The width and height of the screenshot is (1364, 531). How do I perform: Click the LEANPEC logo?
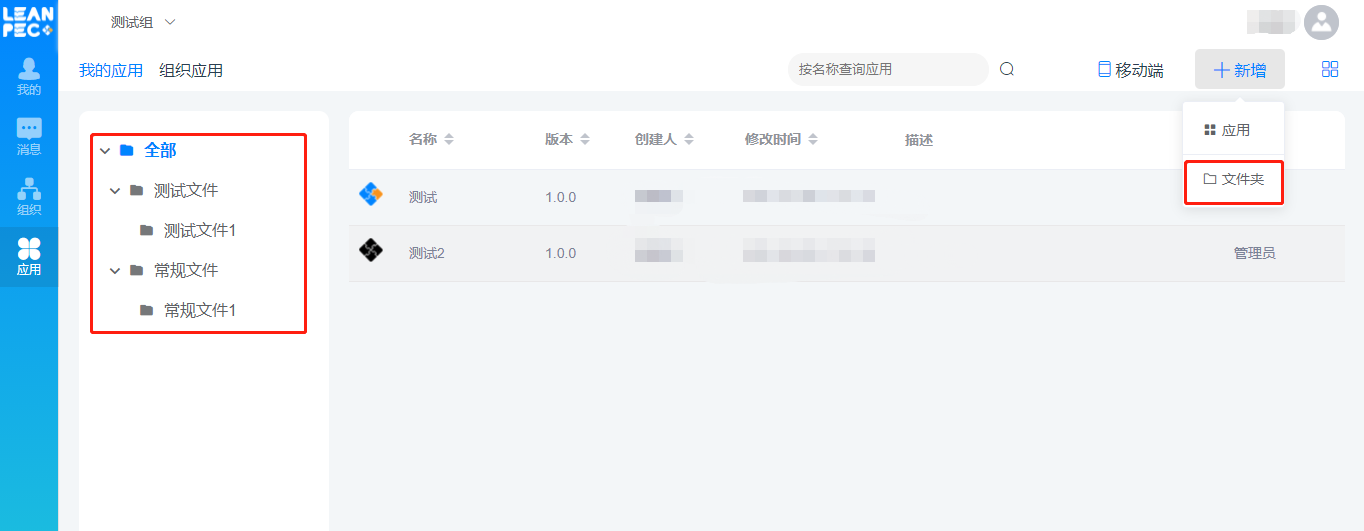pyautogui.click(x=28, y=22)
